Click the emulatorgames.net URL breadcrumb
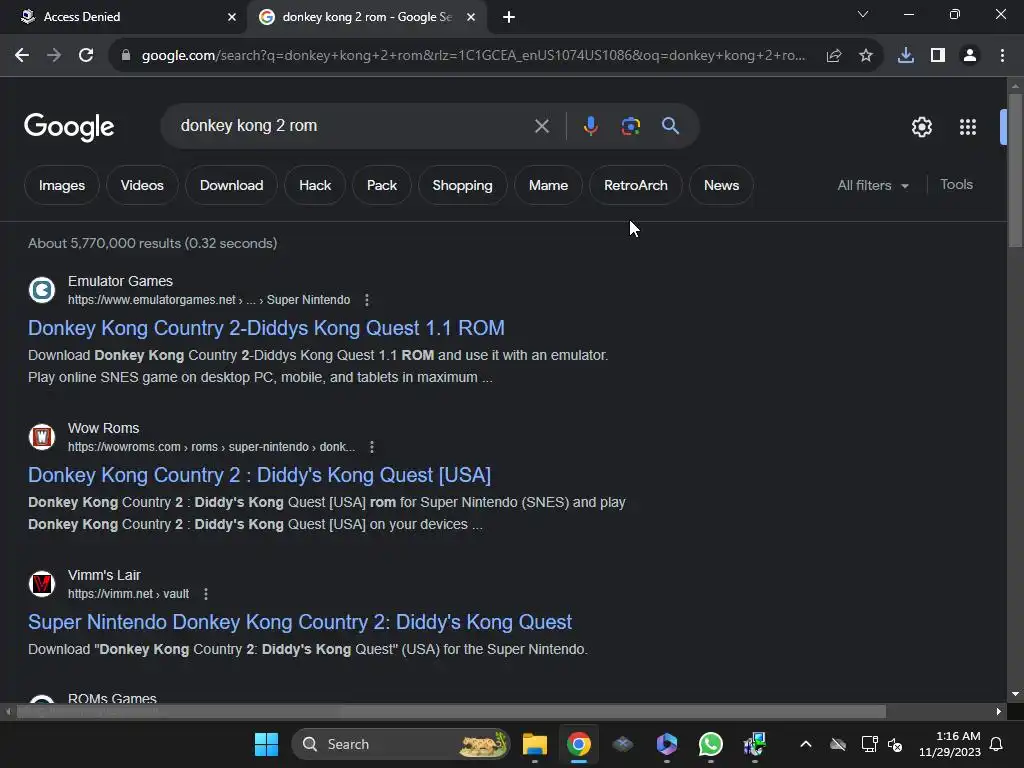 coord(209,300)
